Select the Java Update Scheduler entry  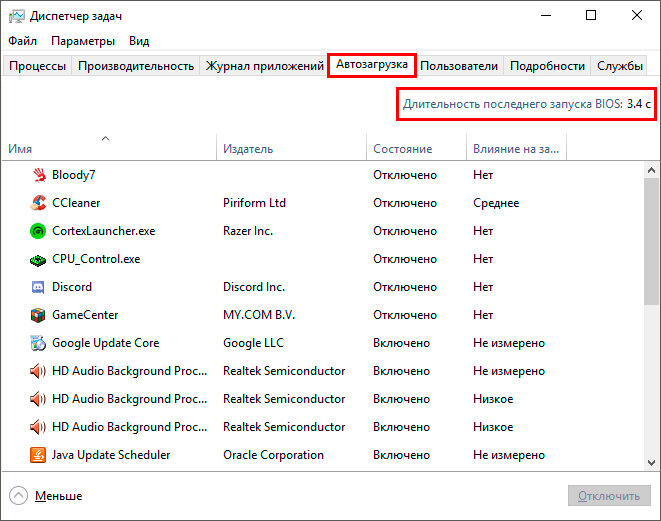tap(111, 455)
